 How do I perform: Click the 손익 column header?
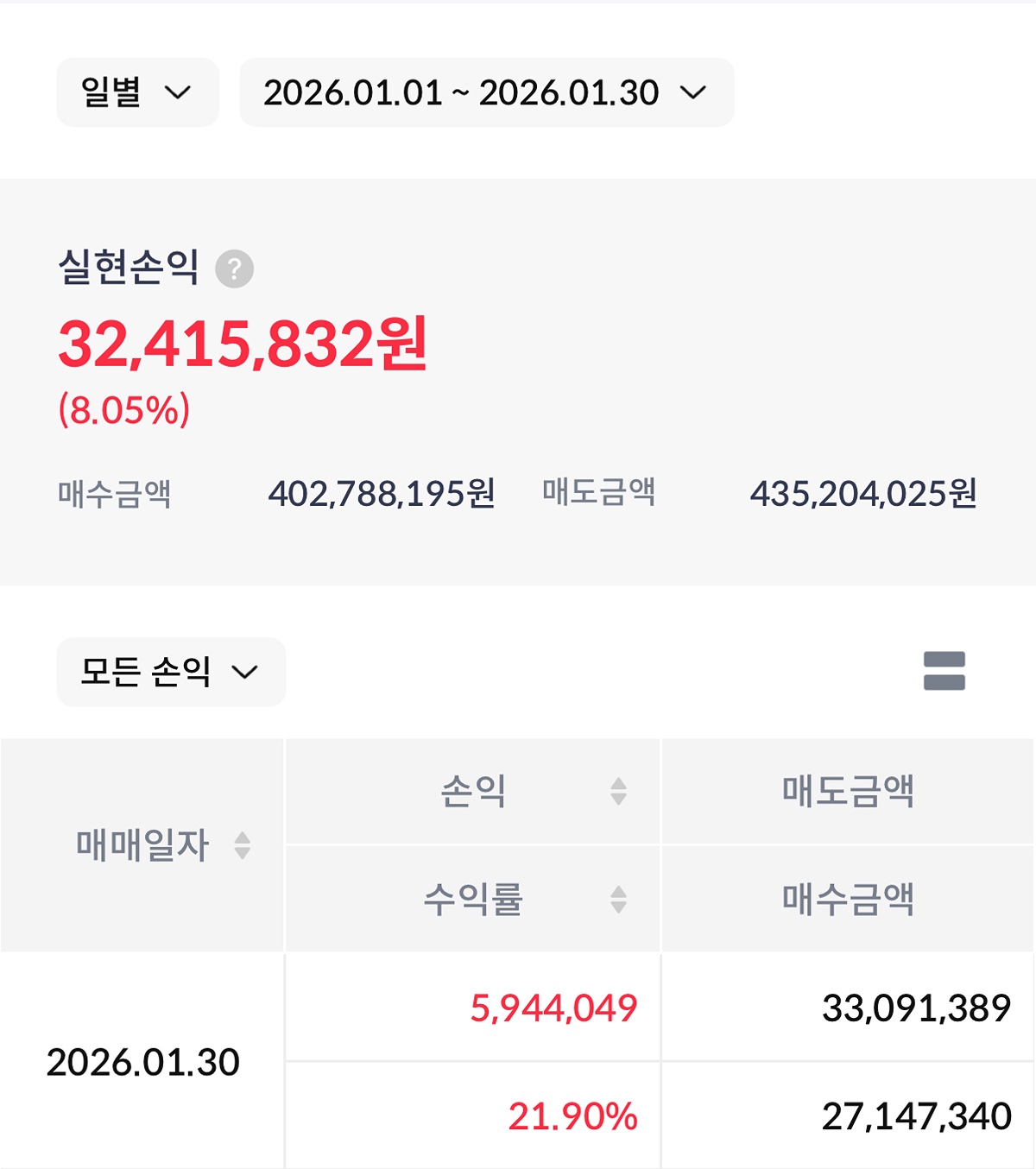tap(473, 791)
